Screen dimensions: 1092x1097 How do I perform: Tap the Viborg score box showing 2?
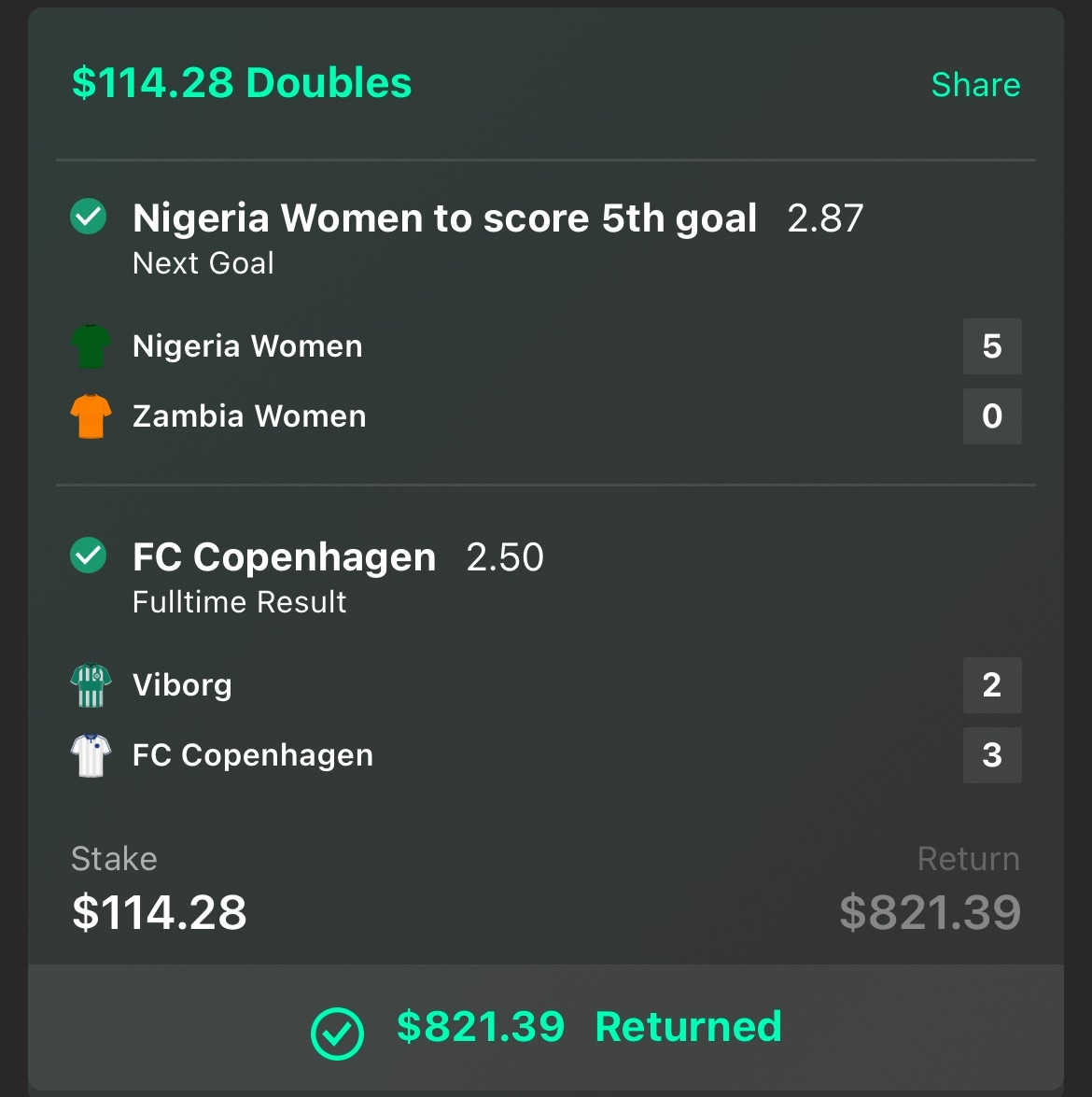coord(992,685)
